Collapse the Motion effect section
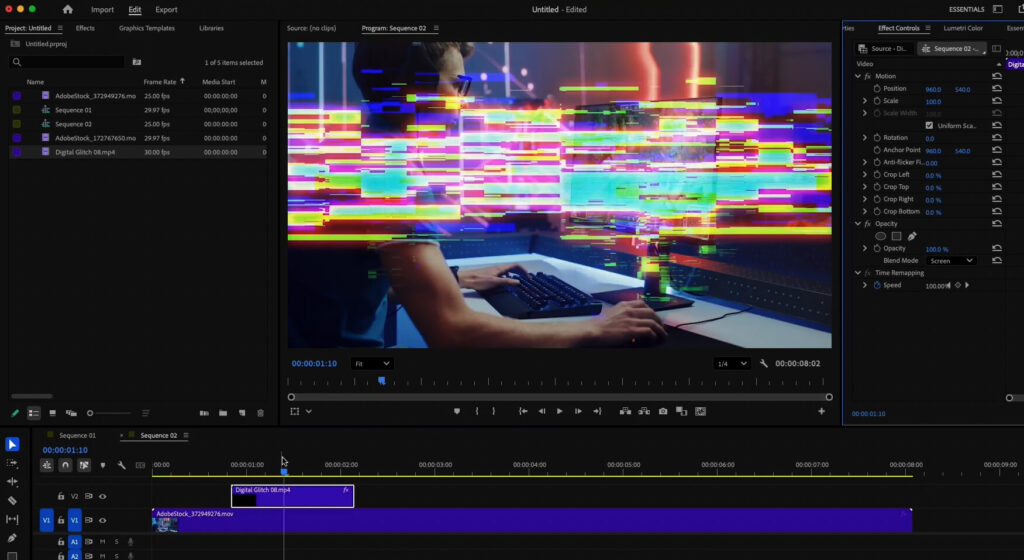The width and height of the screenshot is (1024, 560). point(858,76)
